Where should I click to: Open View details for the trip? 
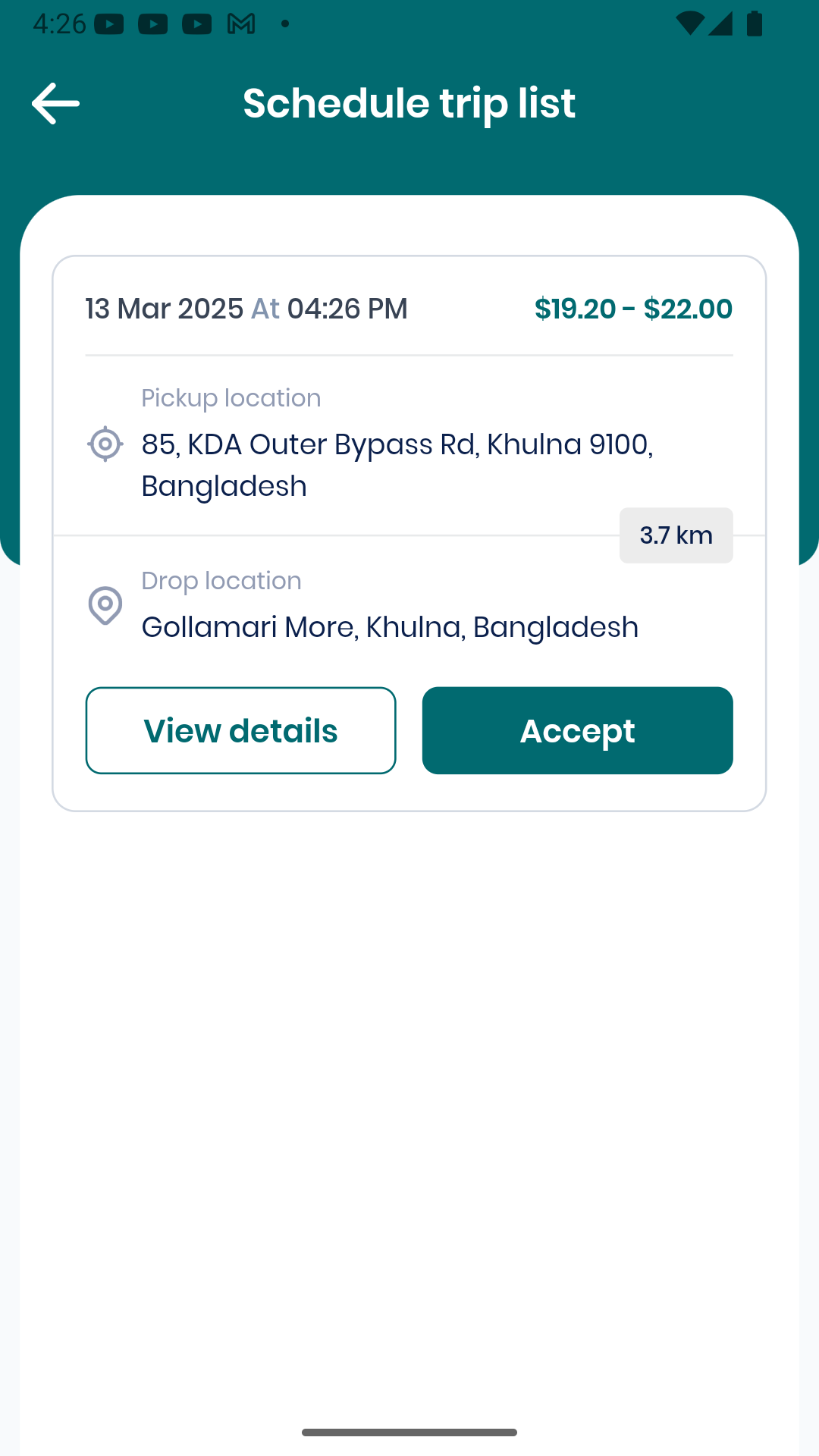[241, 730]
